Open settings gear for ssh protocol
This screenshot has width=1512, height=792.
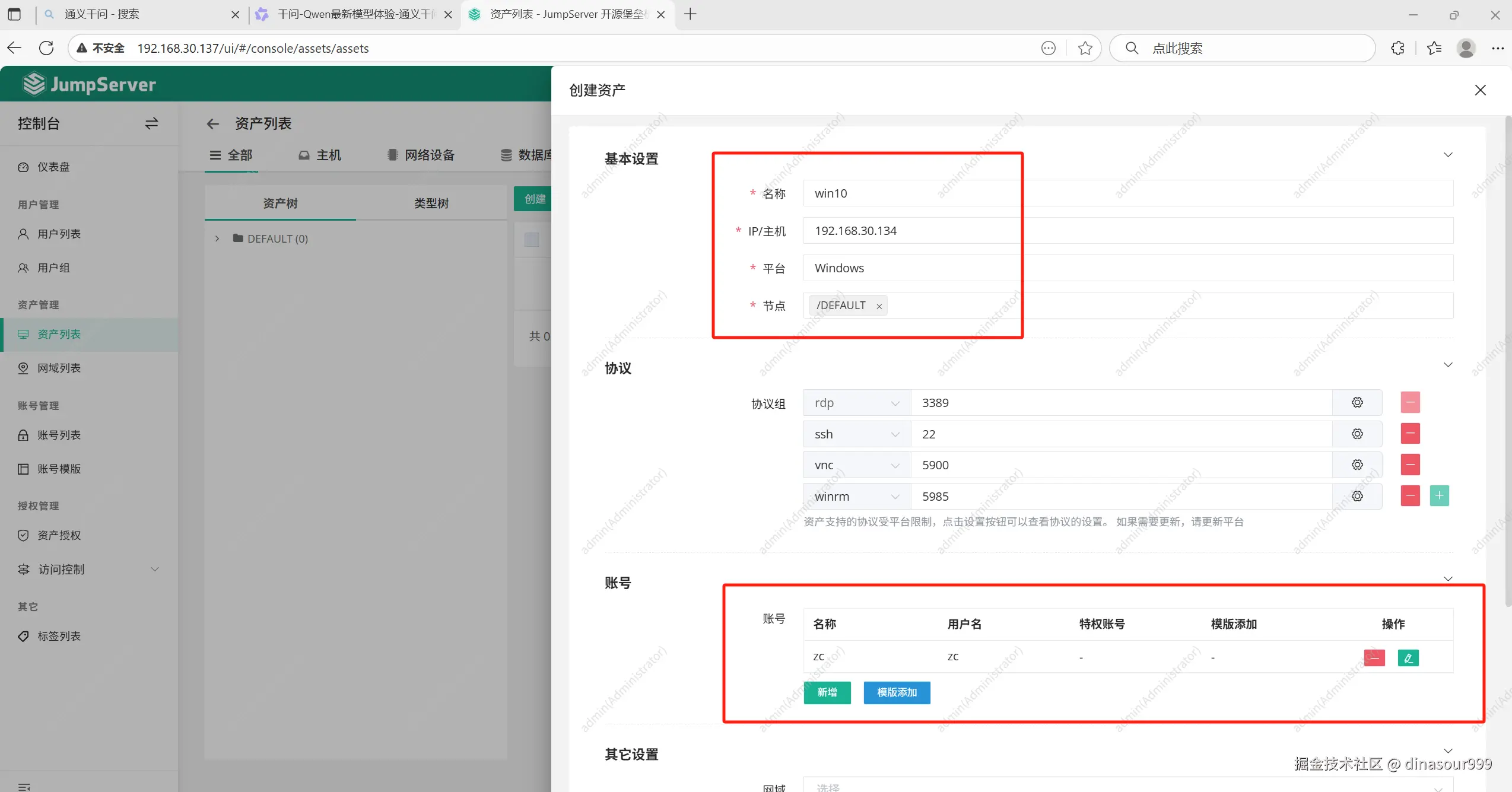[x=1357, y=434]
